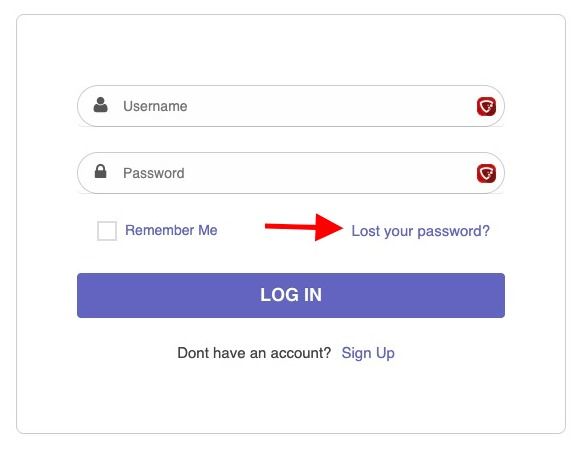The height and width of the screenshot is (456, 581).
Task: Click the "Dont have an account?" text
Action: pyautogui.click(x=254, y=353)
